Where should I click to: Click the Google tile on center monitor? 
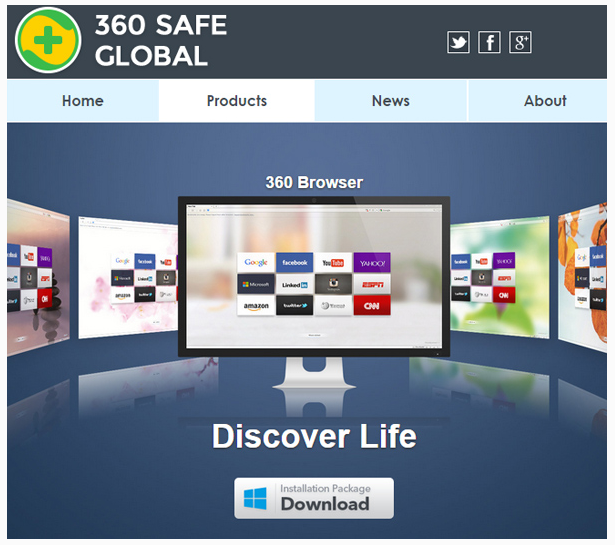pos(256,262)
